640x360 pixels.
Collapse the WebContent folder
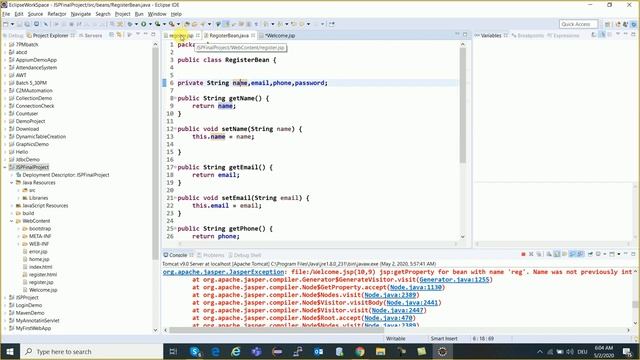tap(12, 221)
